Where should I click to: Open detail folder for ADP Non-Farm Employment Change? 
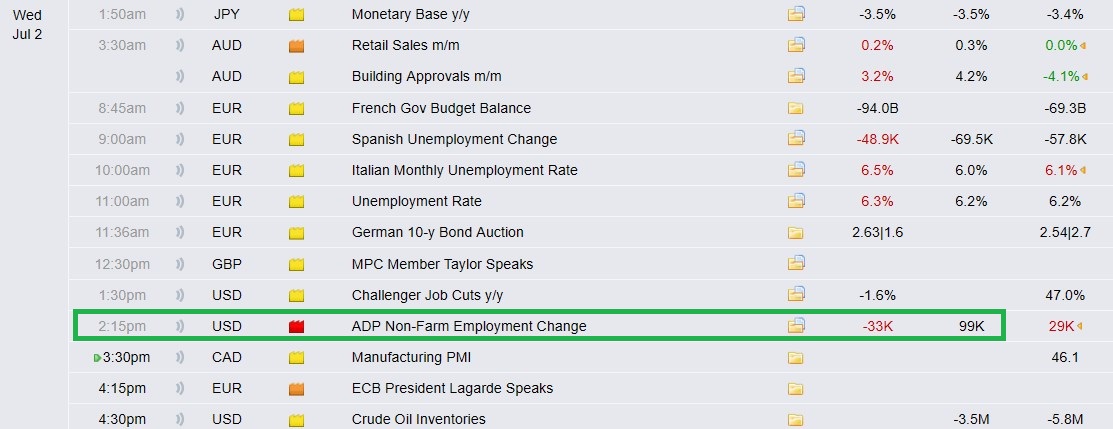click(x=796, y=326)
